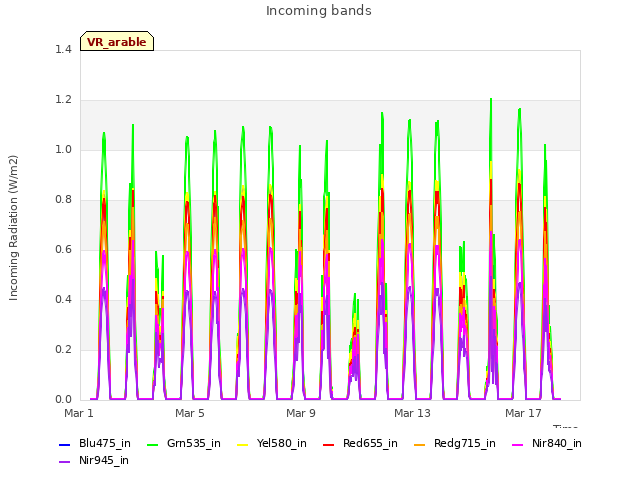Click the 1.4 y-axis tick label
Viewport: 640px width, 480px height.
[63, 49]
